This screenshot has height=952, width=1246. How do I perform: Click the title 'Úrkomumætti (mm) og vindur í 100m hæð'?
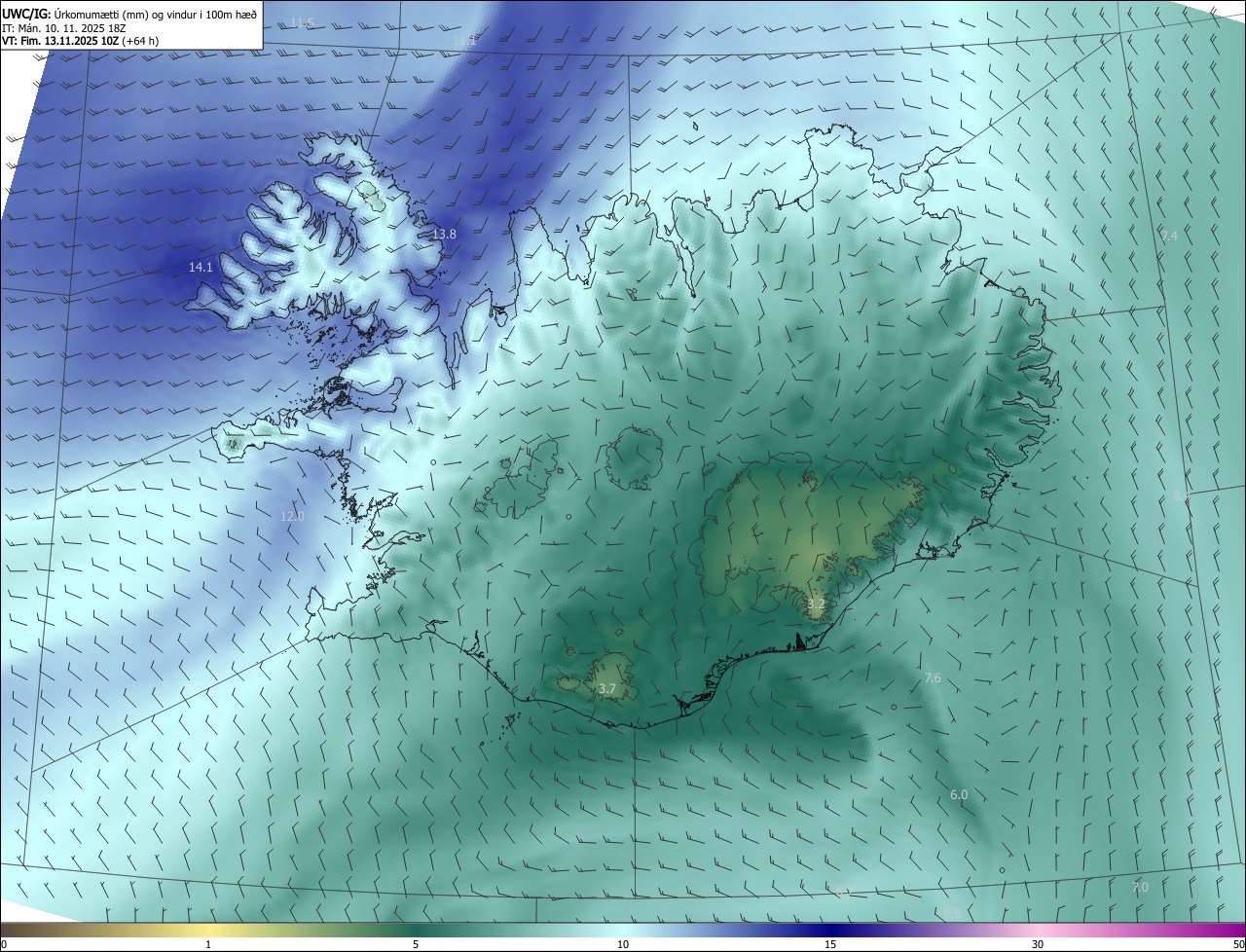(155, 15)
